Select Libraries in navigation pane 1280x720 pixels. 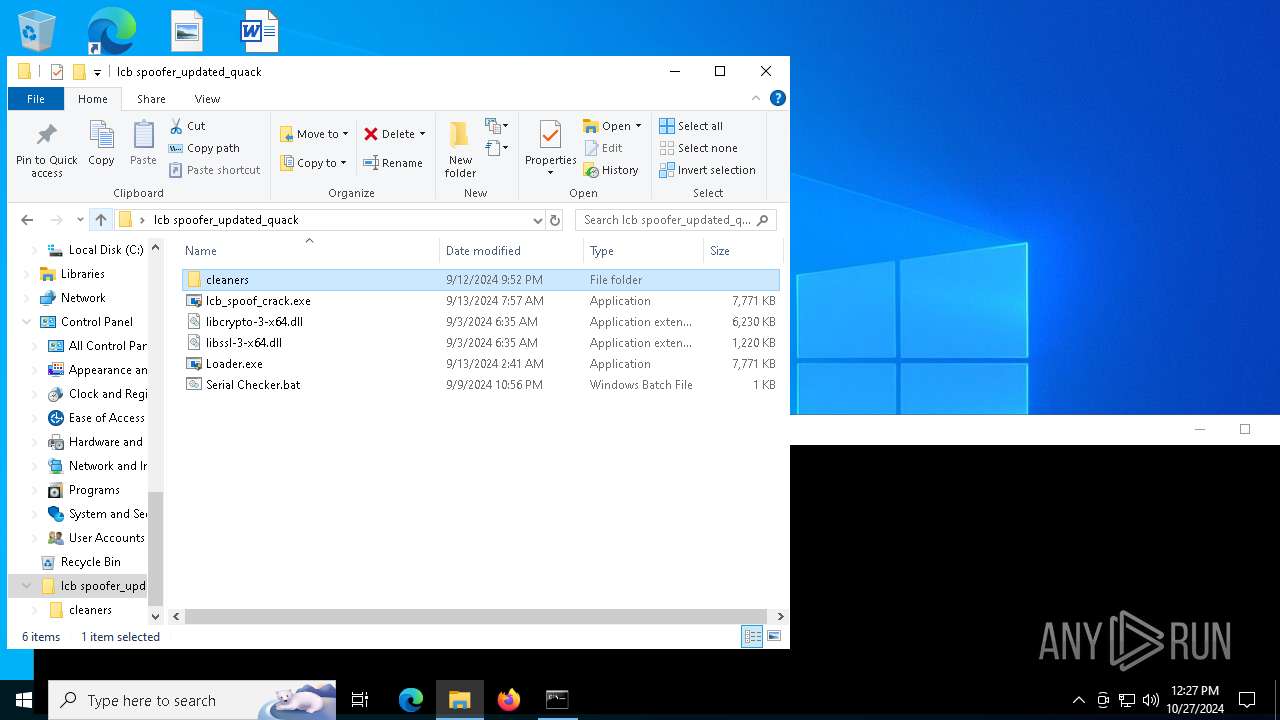(x=82, y=274)
